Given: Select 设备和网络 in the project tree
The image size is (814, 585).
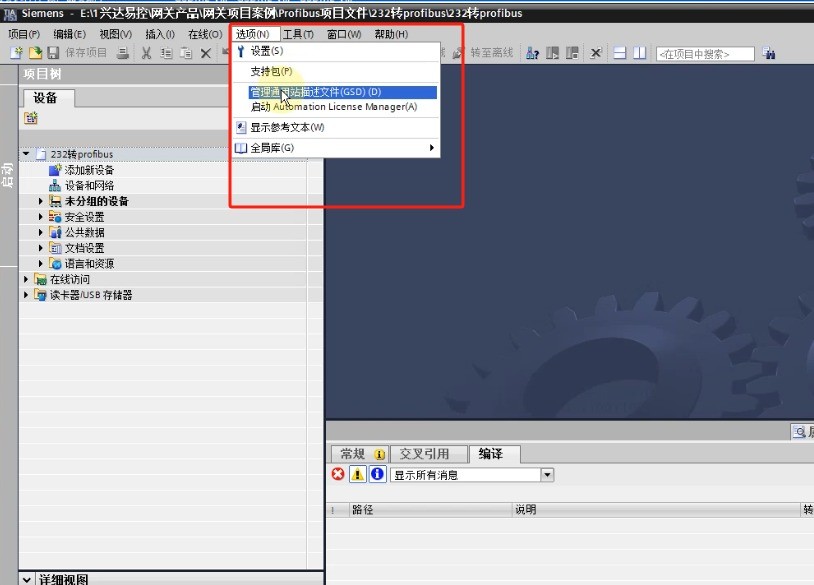Looking at the screenshot, I should tap(89, 186).
